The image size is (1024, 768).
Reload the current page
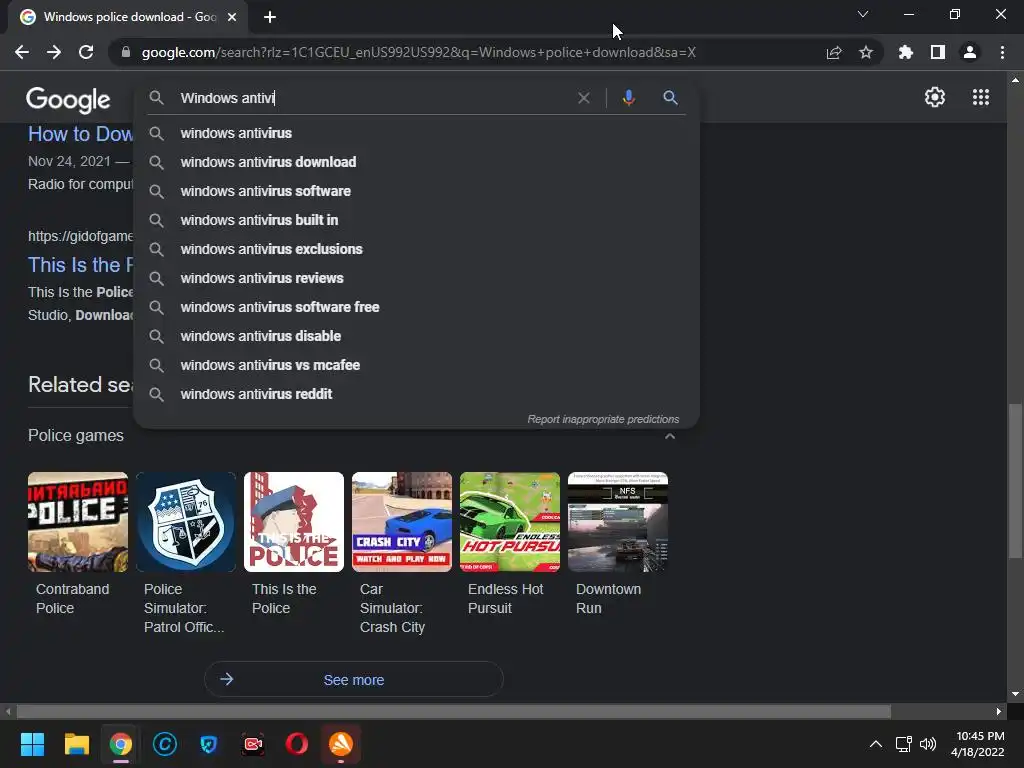tap(86, 52)
